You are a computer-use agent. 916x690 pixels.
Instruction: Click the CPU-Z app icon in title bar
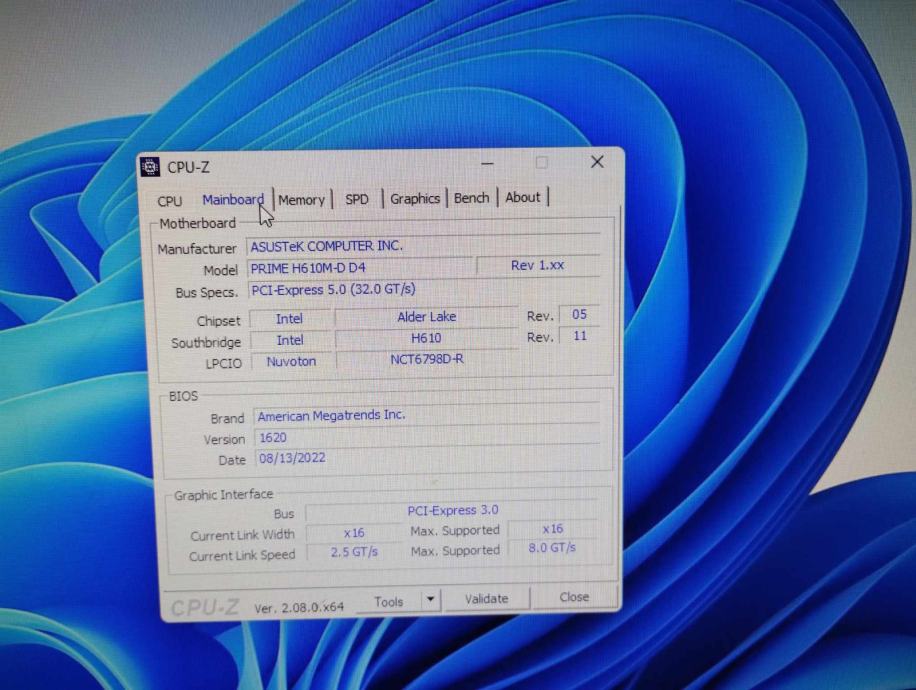point(151,167)
